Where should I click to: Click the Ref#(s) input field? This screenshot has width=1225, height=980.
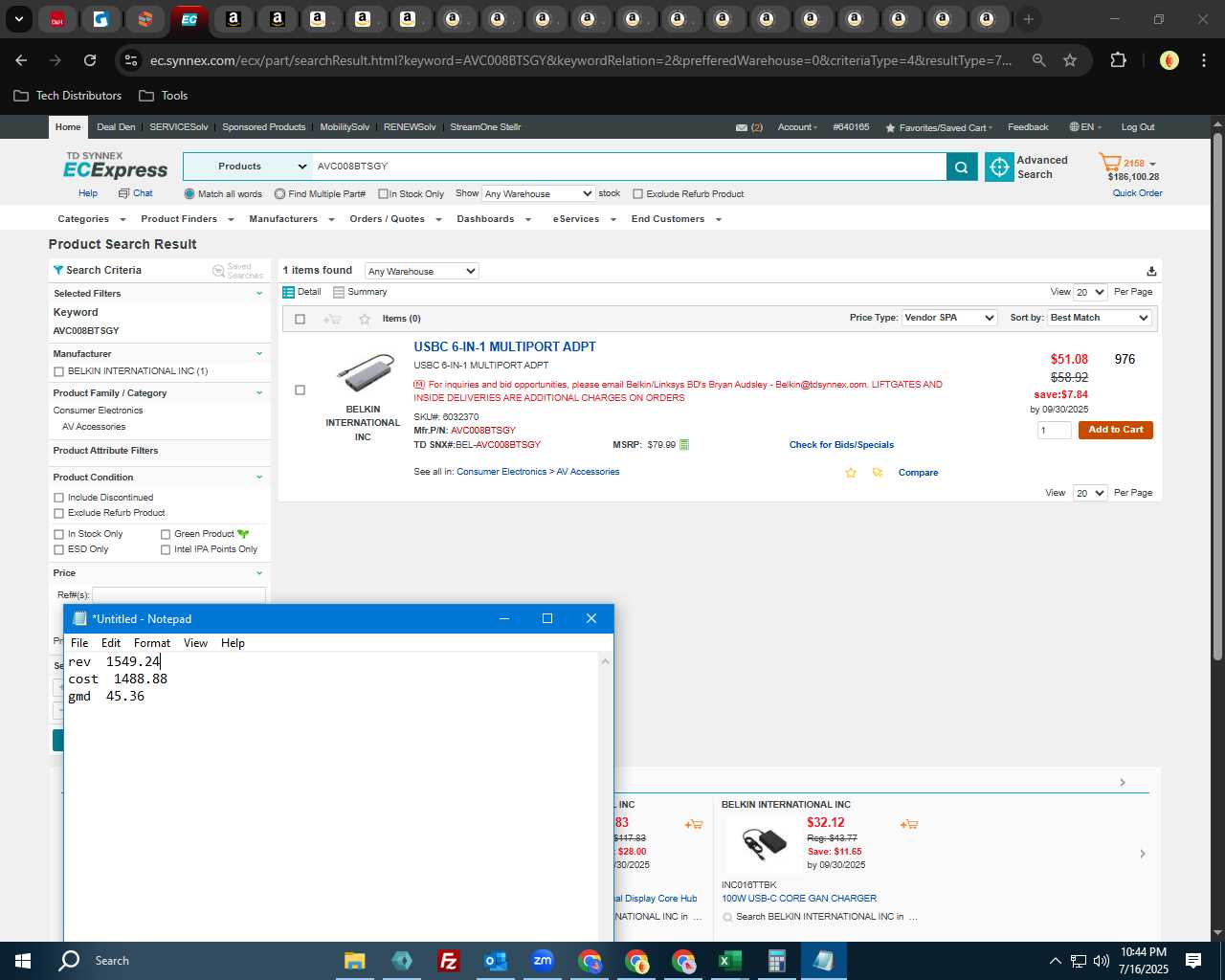179,595
